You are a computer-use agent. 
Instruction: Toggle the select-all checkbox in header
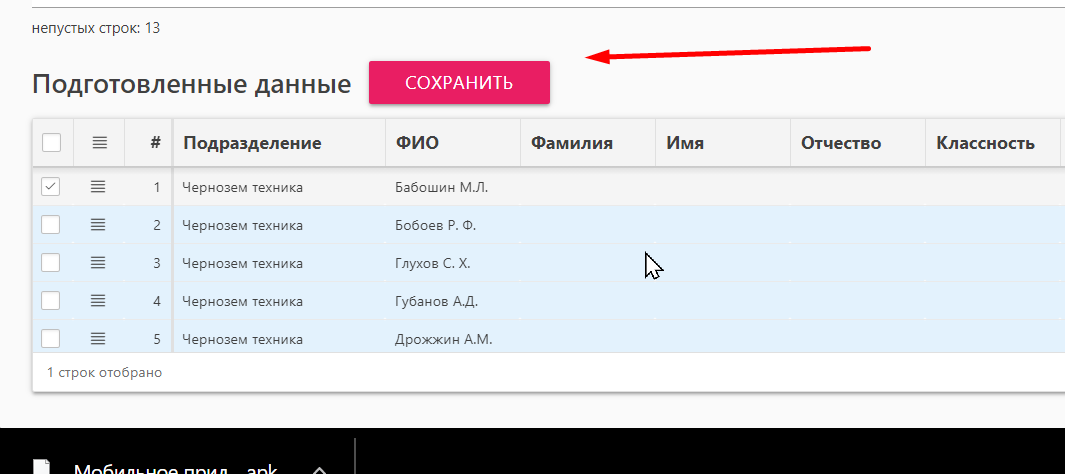pos(51,143)
